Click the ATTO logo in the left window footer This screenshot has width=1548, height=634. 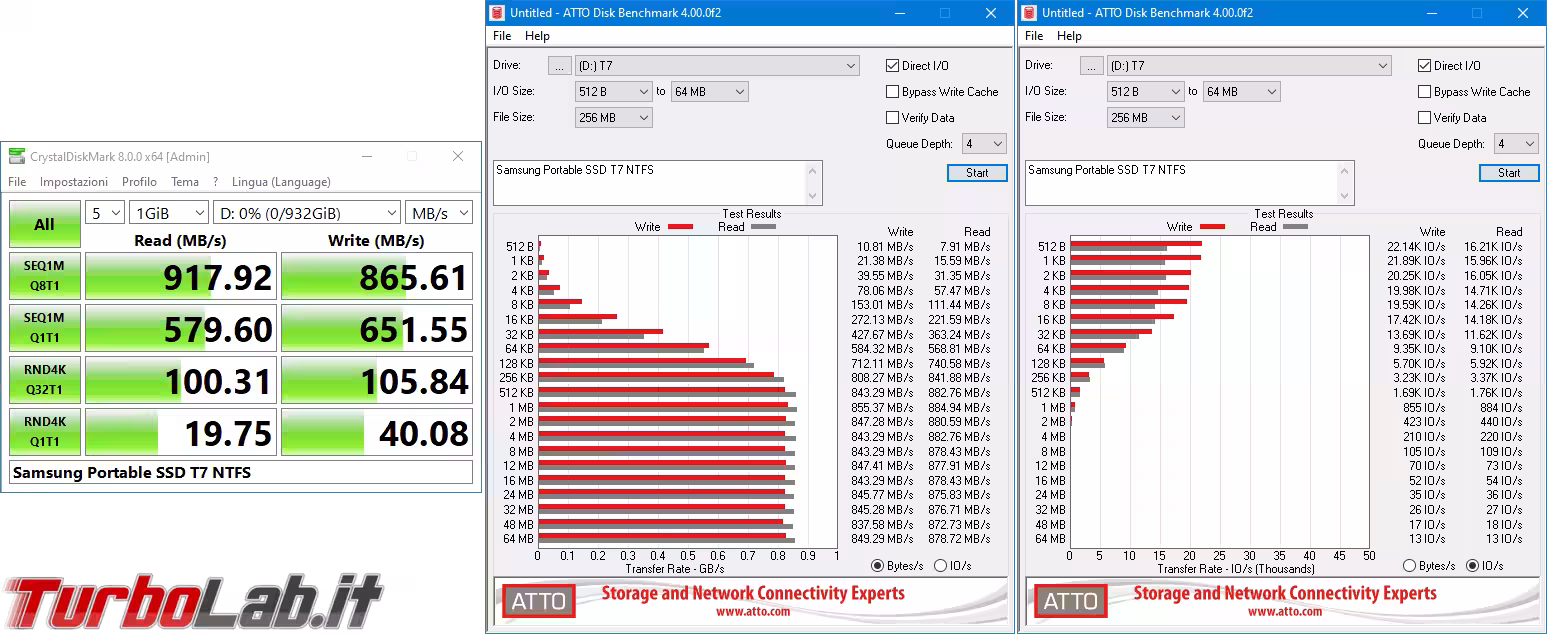click(x=539, y=602)
